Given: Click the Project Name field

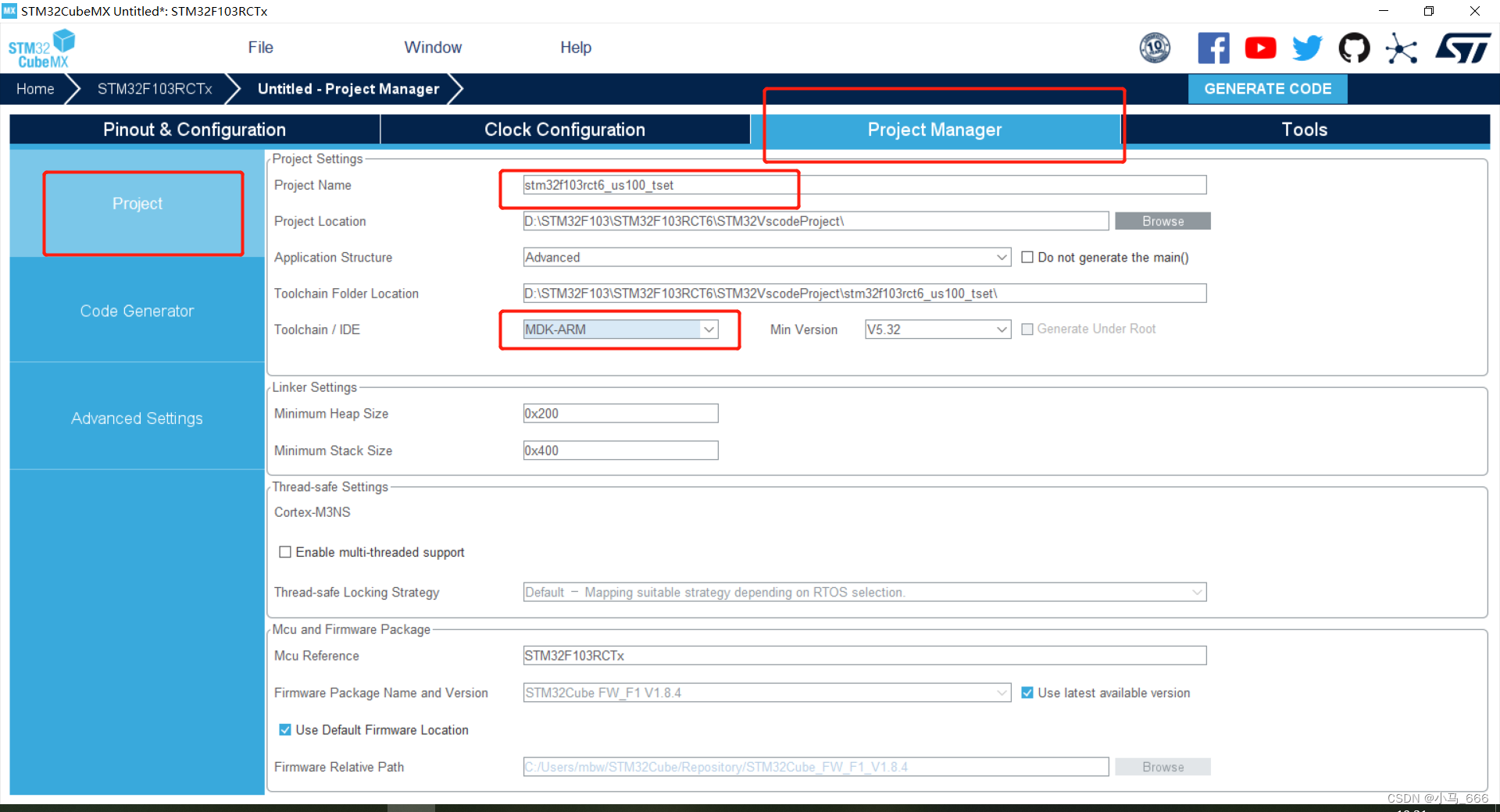Looking at the screenshot, I should (865, 185).
